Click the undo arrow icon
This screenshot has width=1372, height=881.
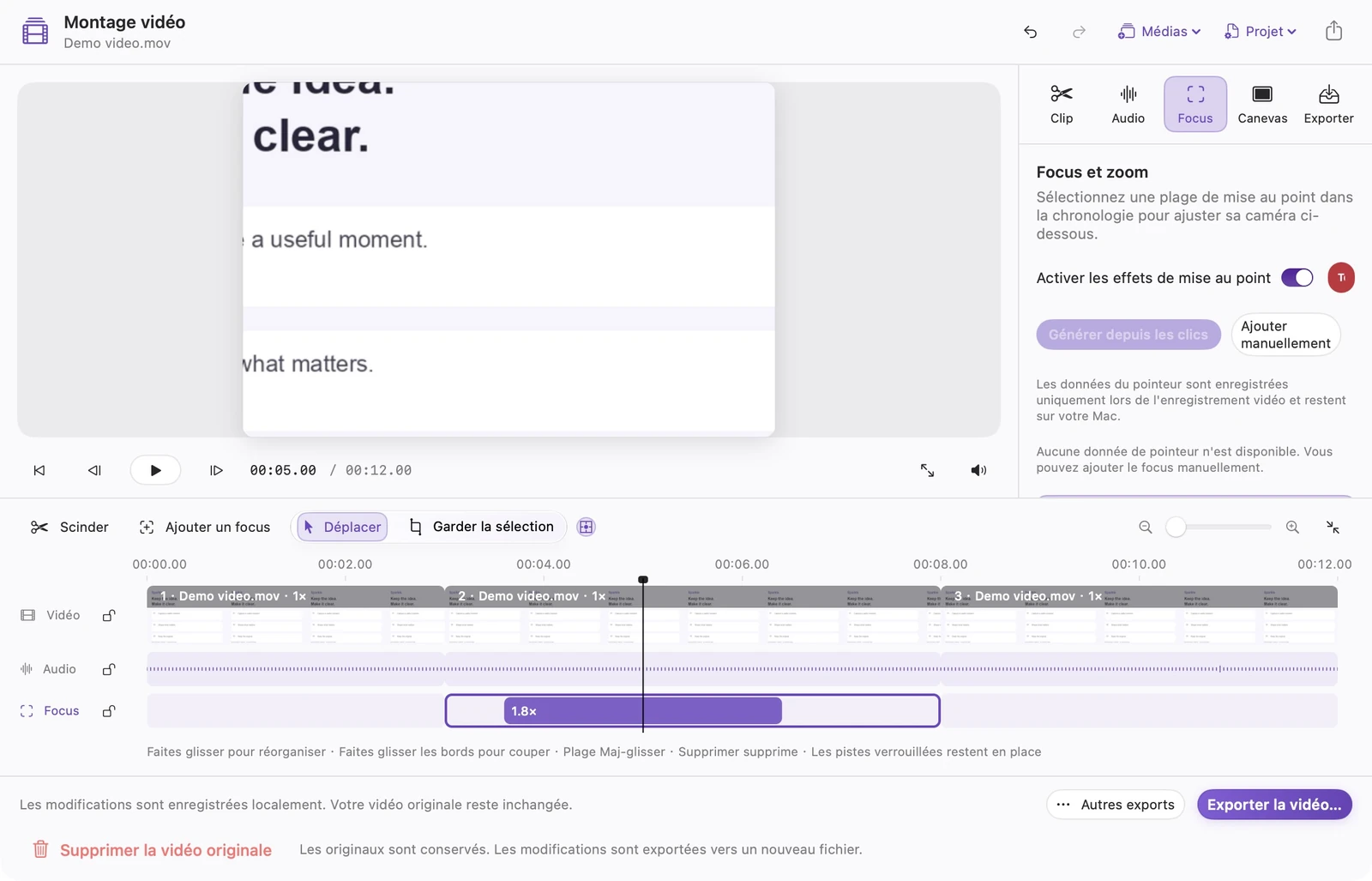pyautogui.click(x=1031, y=32)
